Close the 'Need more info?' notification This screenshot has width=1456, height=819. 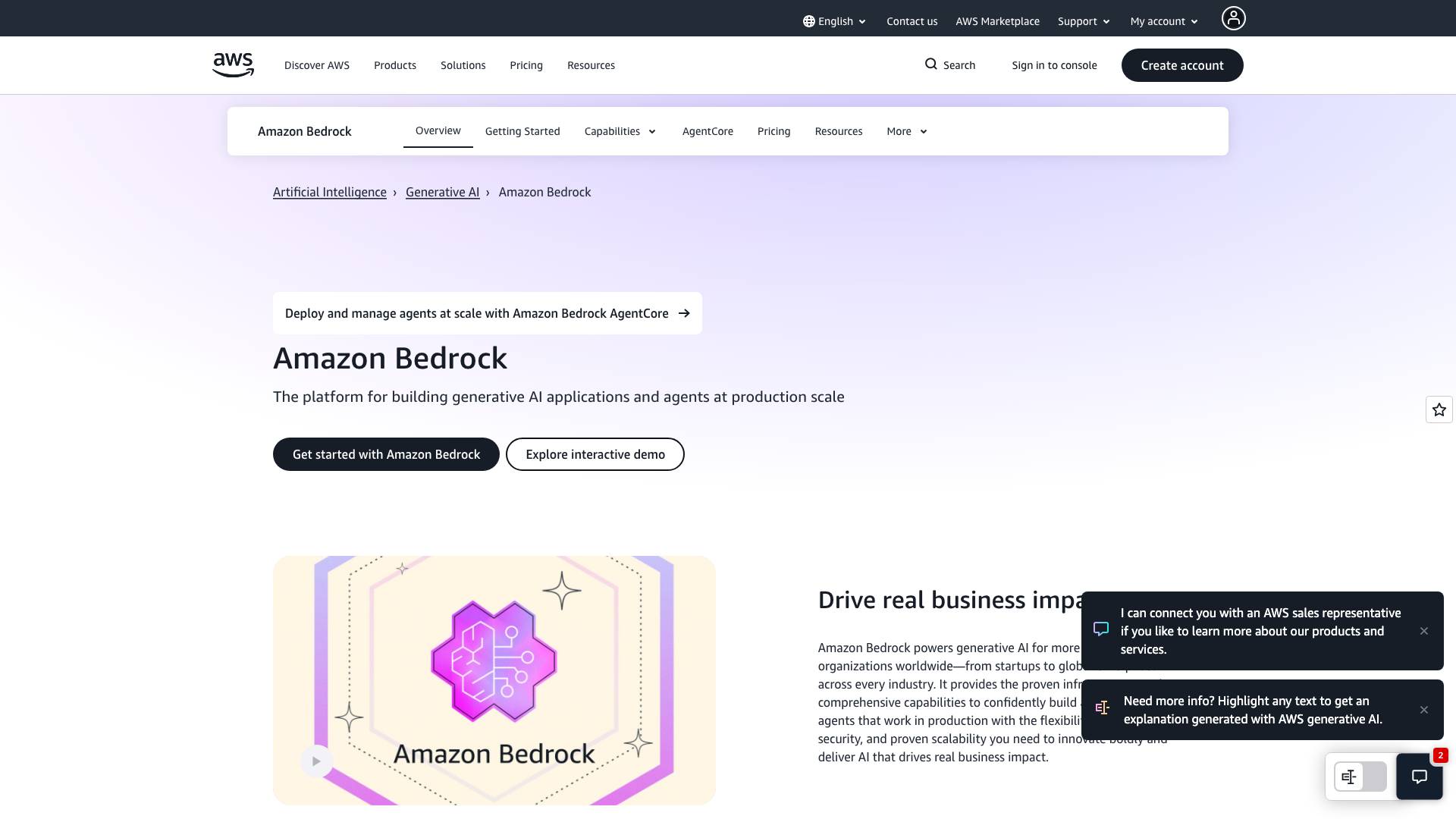1423,710
